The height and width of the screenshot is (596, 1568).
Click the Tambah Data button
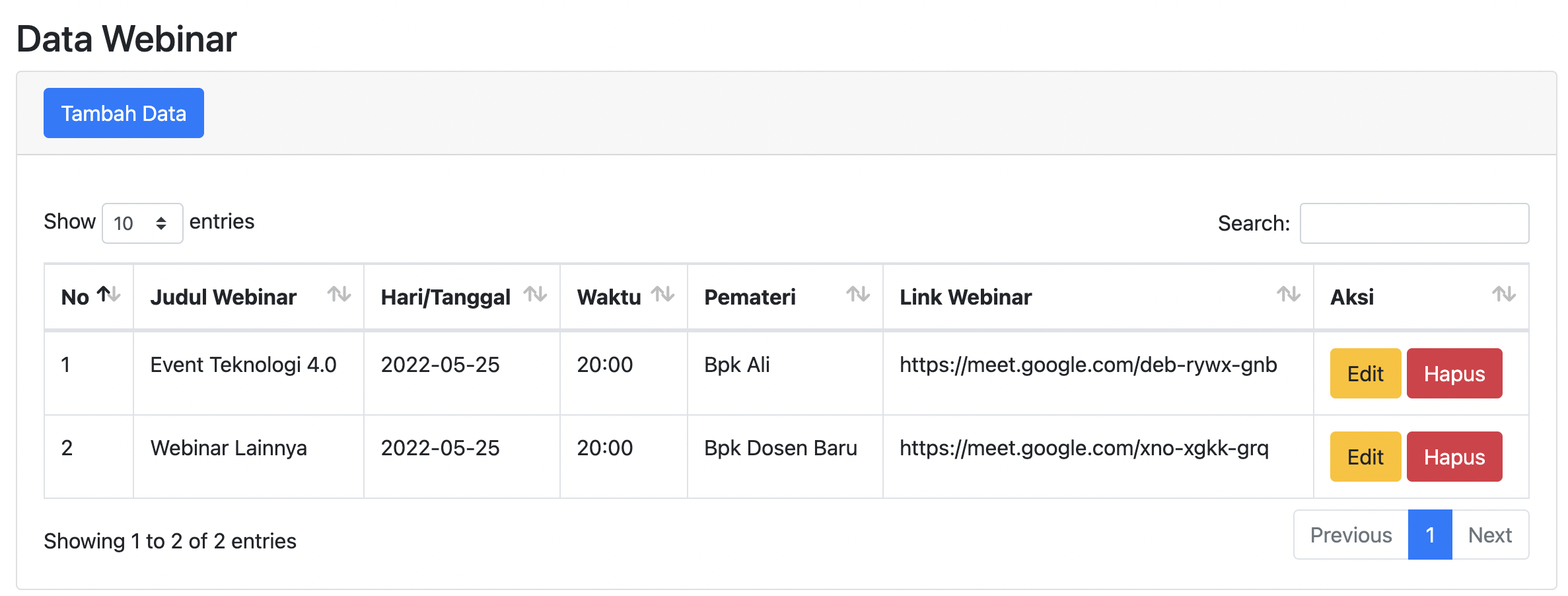pos(123,112)
